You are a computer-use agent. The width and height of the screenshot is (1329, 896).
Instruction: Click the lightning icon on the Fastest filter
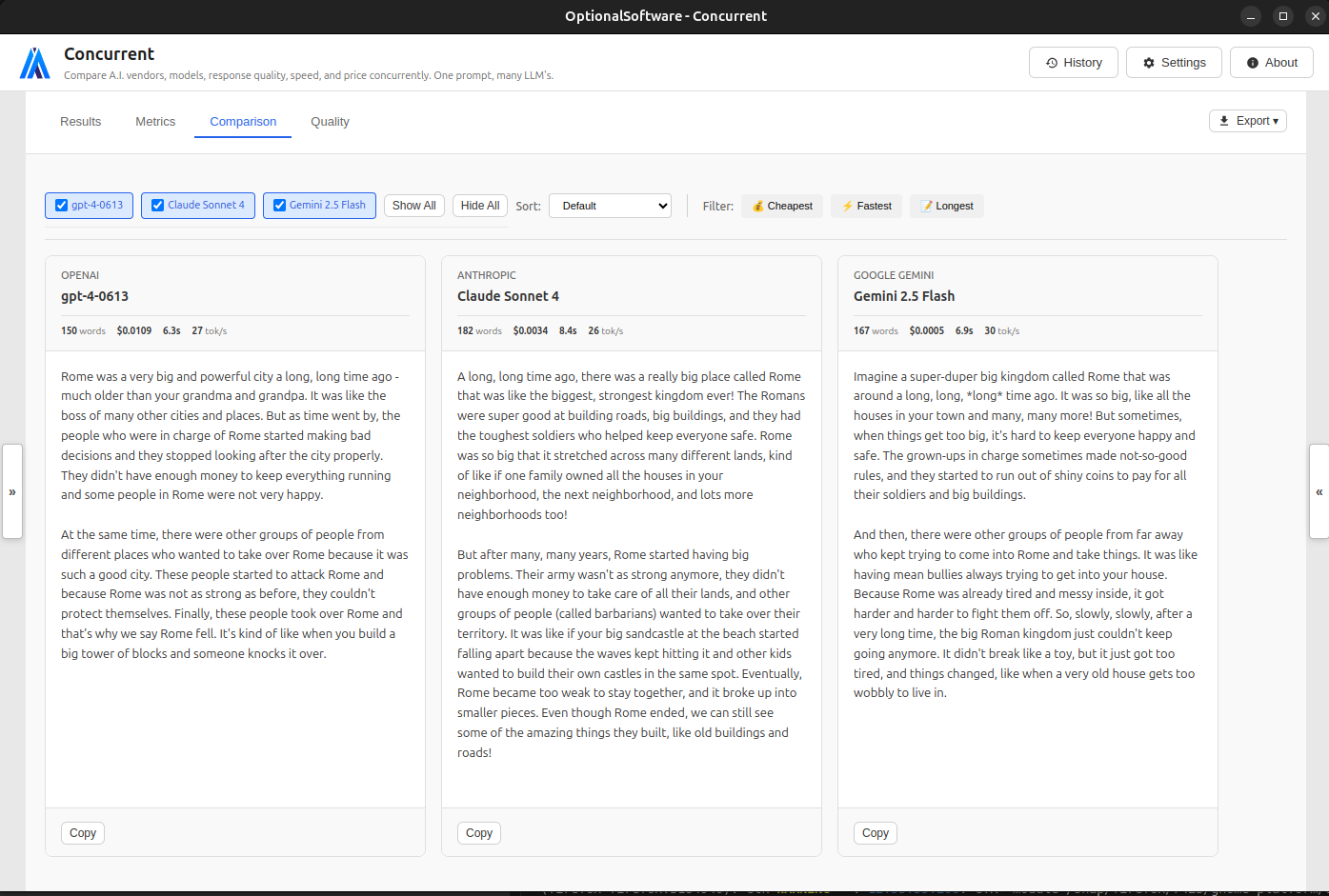click(x=846, y=206)
